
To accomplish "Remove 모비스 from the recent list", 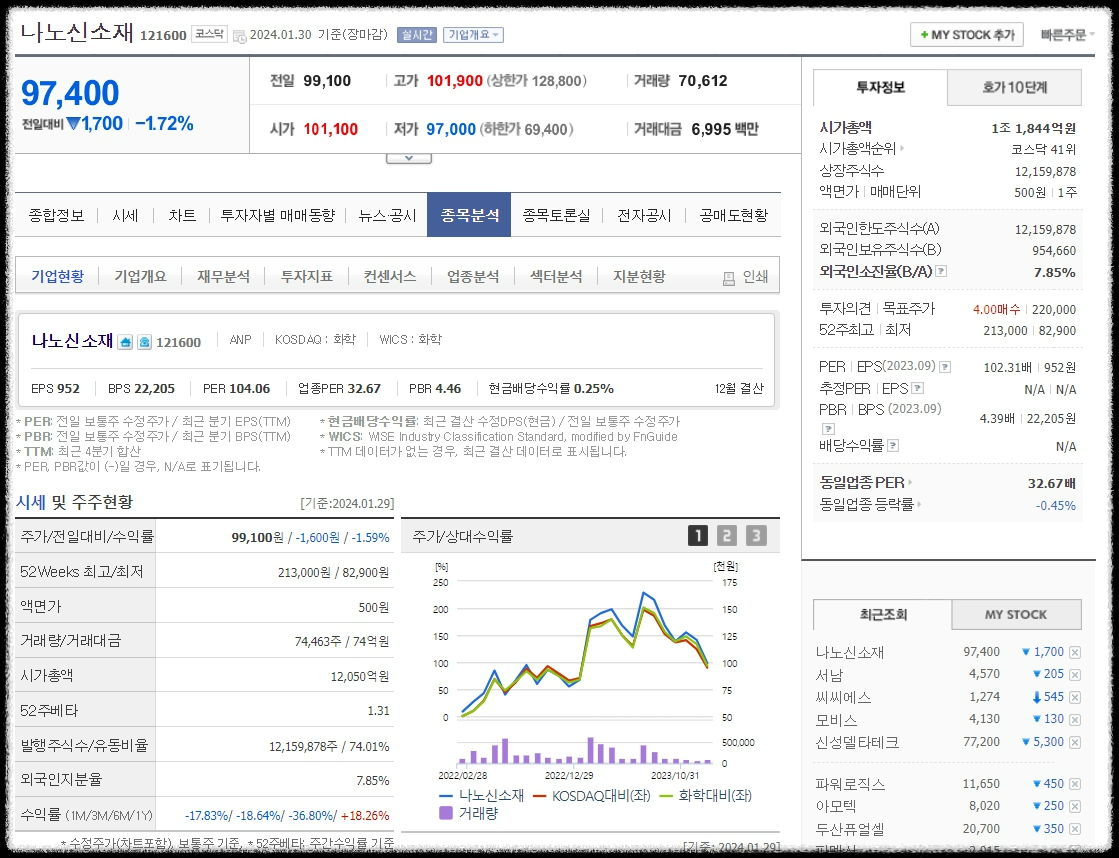I will (1075, 720).
